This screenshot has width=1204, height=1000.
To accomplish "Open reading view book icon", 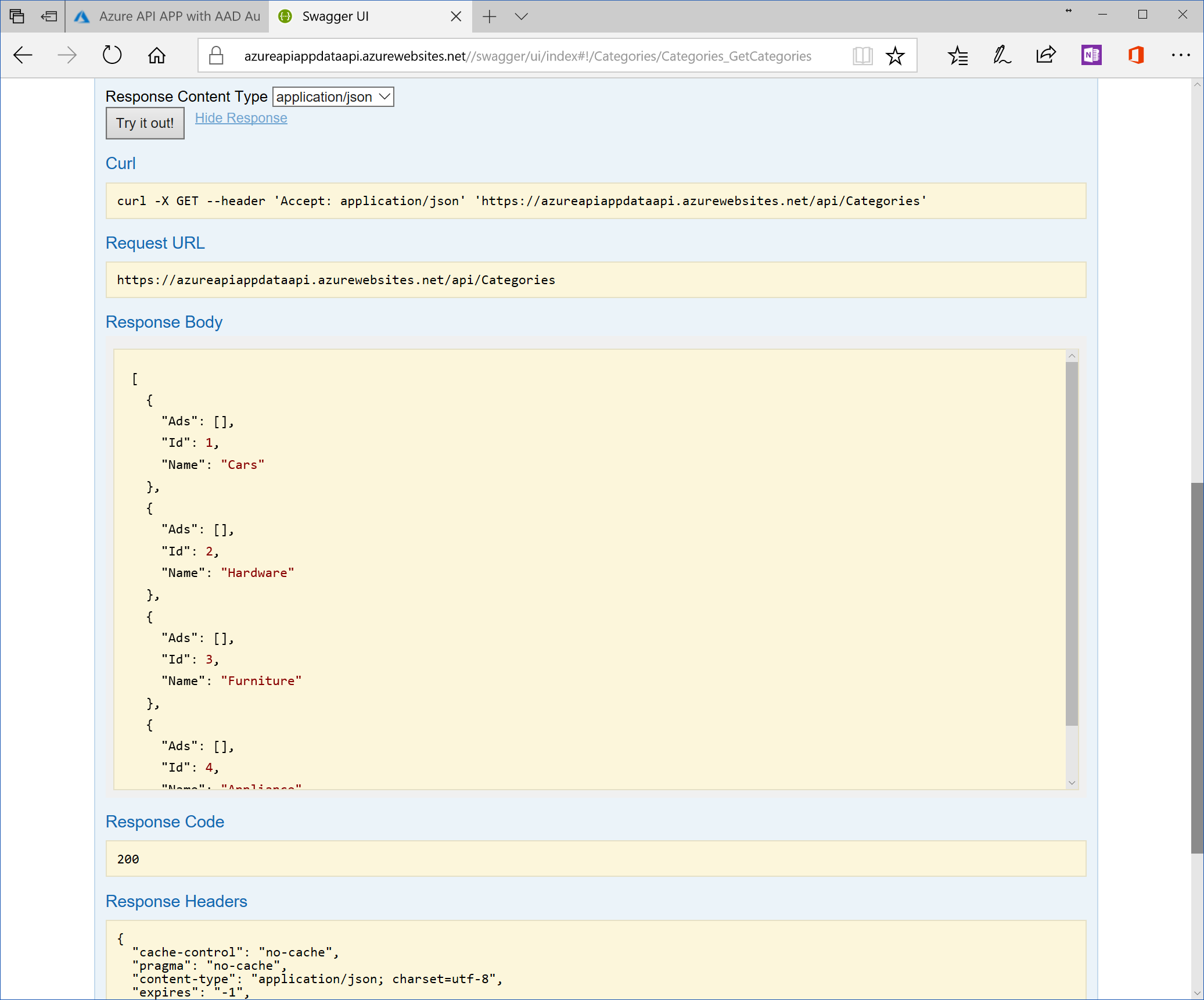I will (x=862, y=56).
